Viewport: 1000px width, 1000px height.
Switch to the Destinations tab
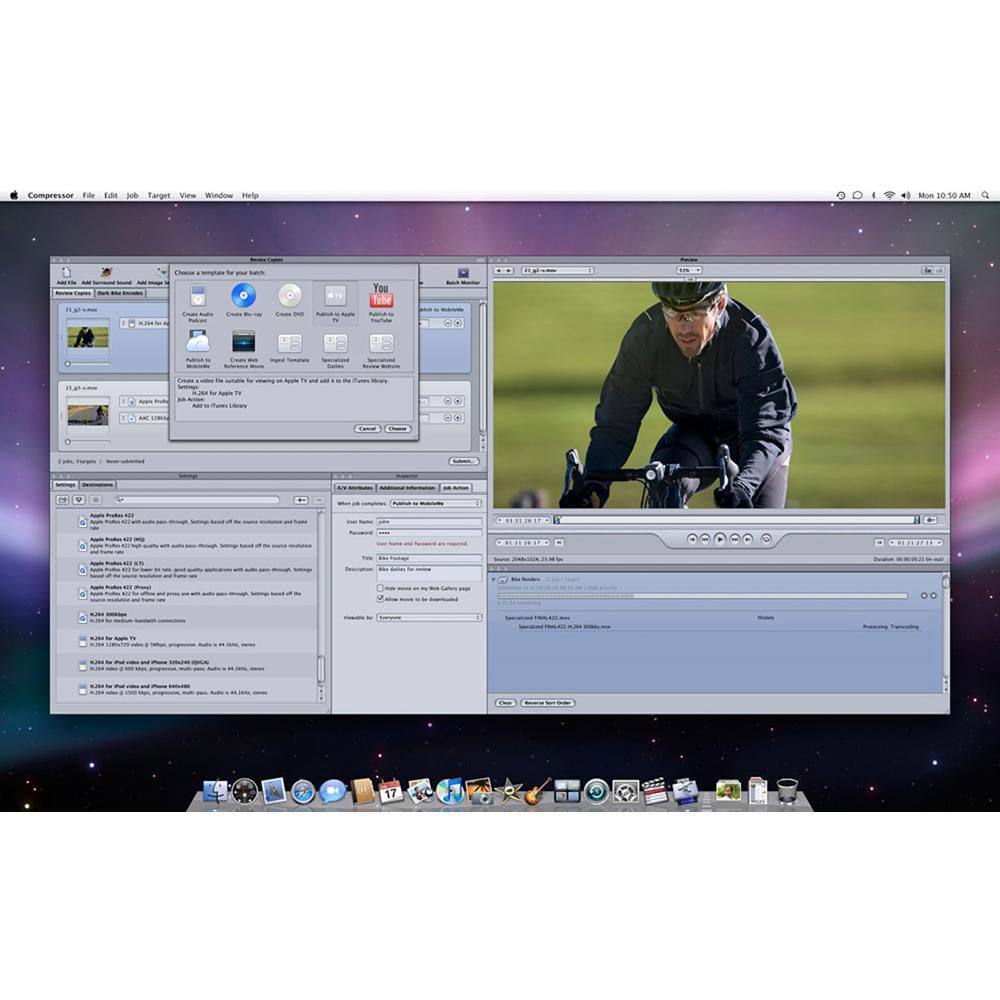tap(97, 485)
